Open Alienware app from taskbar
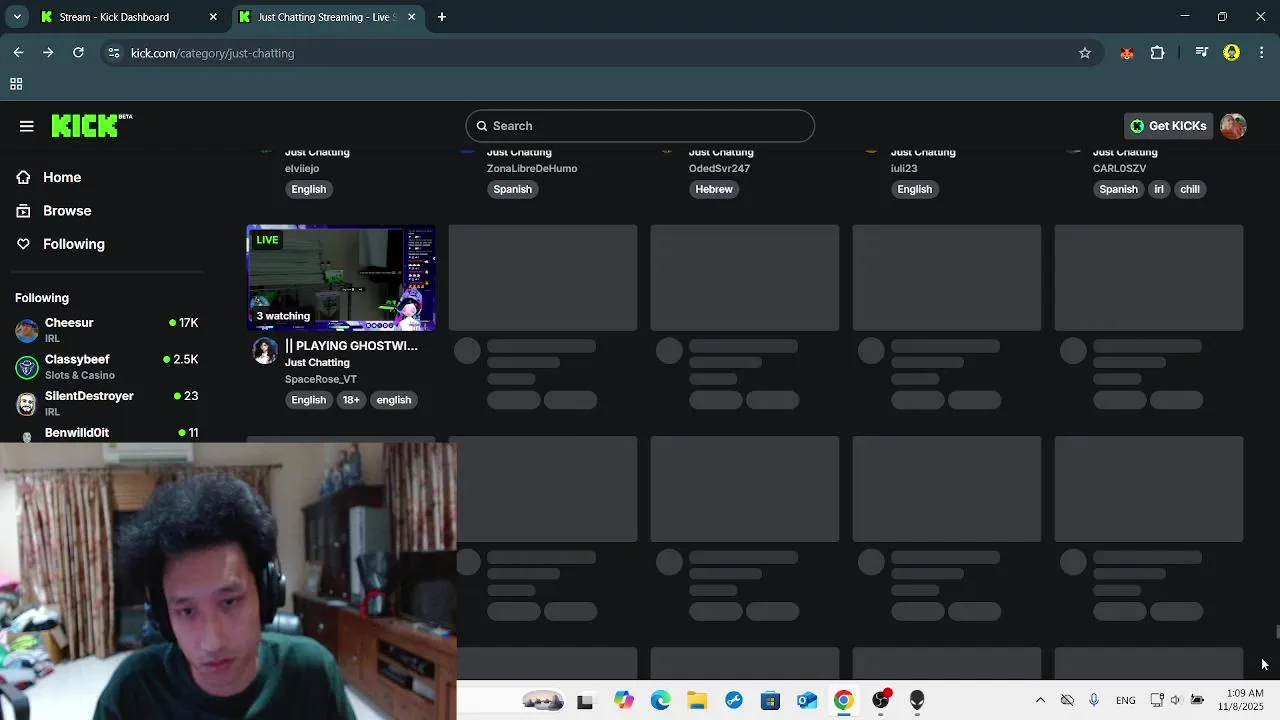This screenshot has width=1280, height=720. pyautogui.click(x=917, y=701)
